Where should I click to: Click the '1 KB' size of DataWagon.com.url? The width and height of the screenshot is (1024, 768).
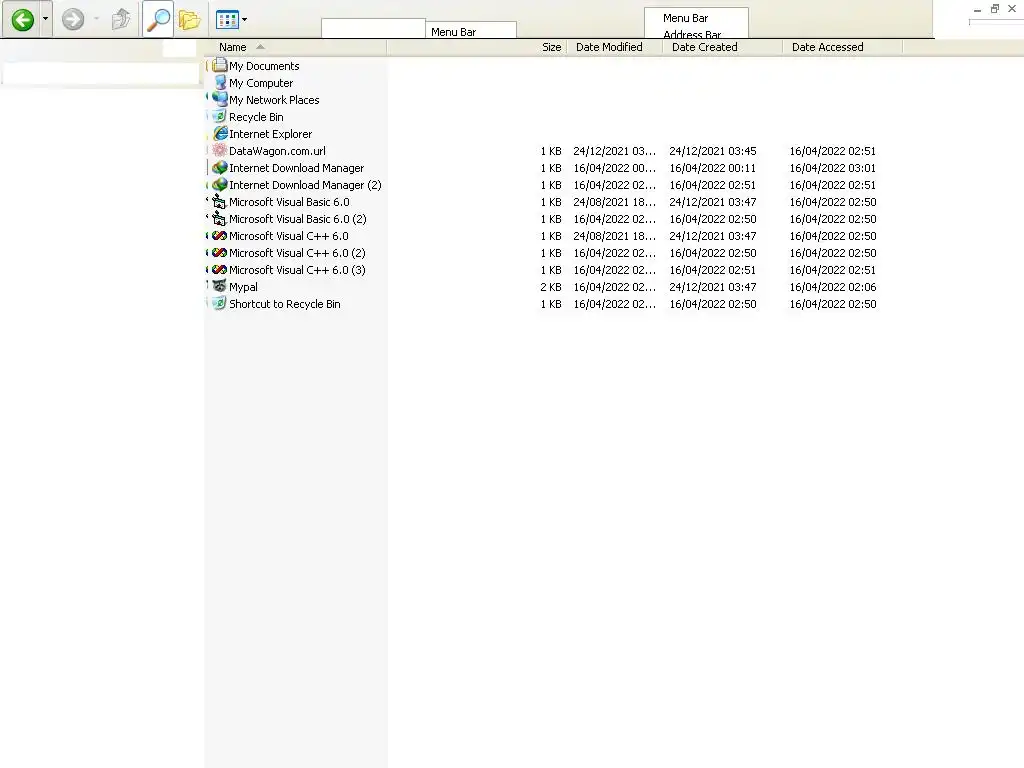coord(551,151)
